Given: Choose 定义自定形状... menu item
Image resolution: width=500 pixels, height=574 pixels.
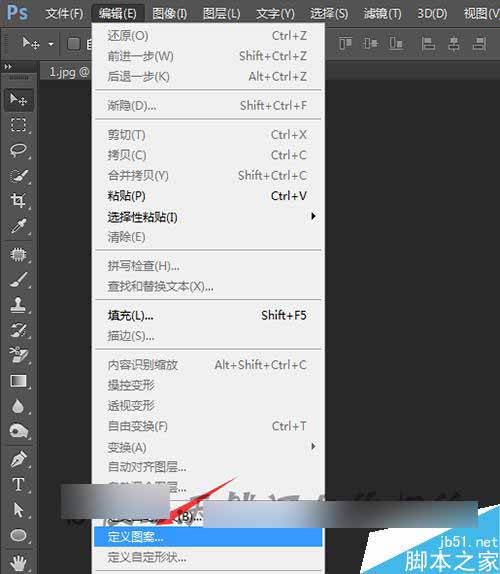Looking at the screenshot, I should pos(208,558).
